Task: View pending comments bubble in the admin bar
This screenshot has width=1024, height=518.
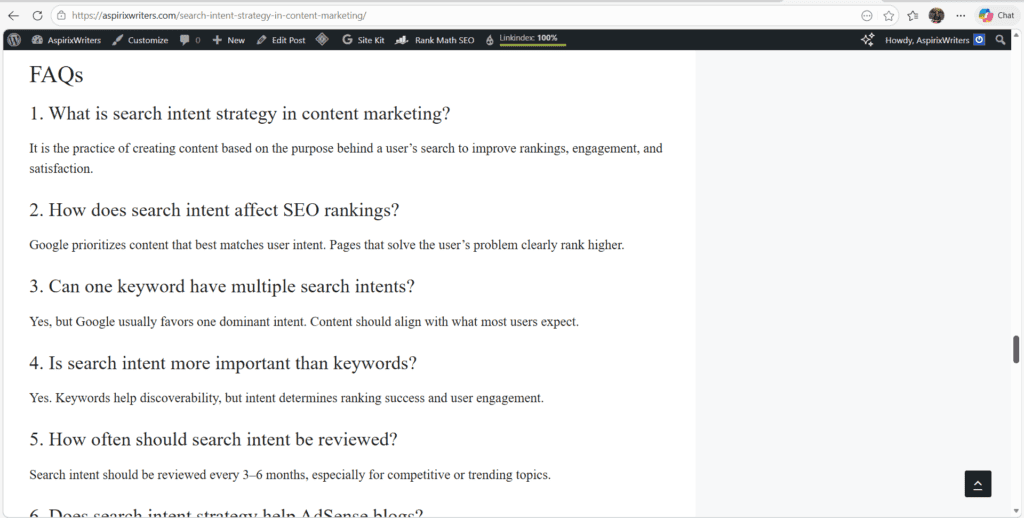Action: click(x=190, y=40)
